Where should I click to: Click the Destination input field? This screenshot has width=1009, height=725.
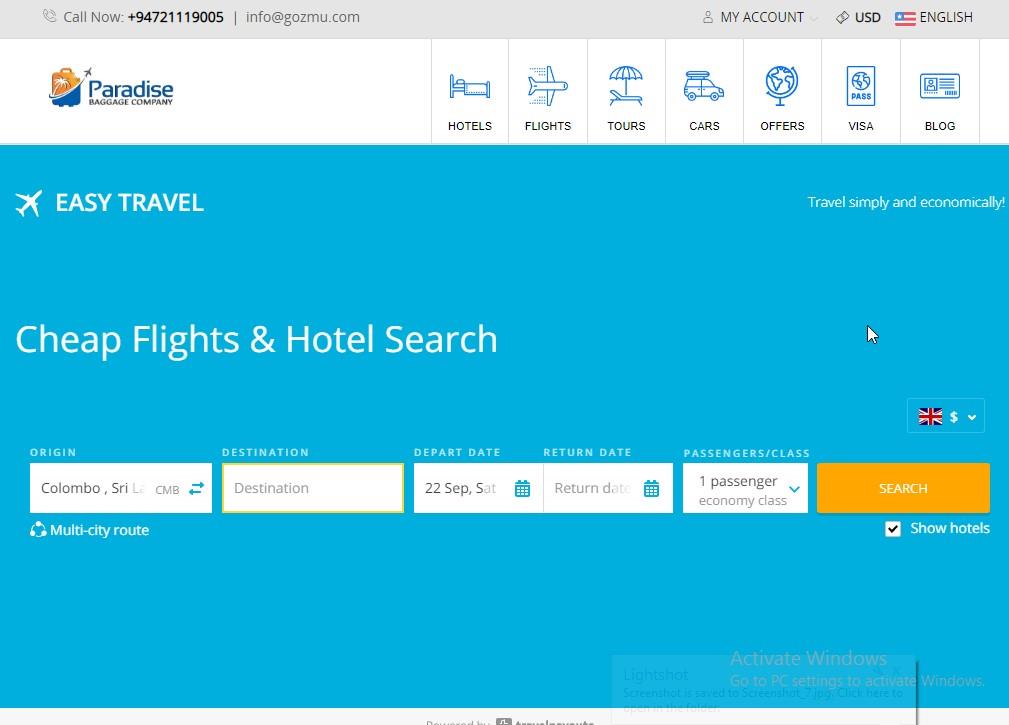(313, 488)
